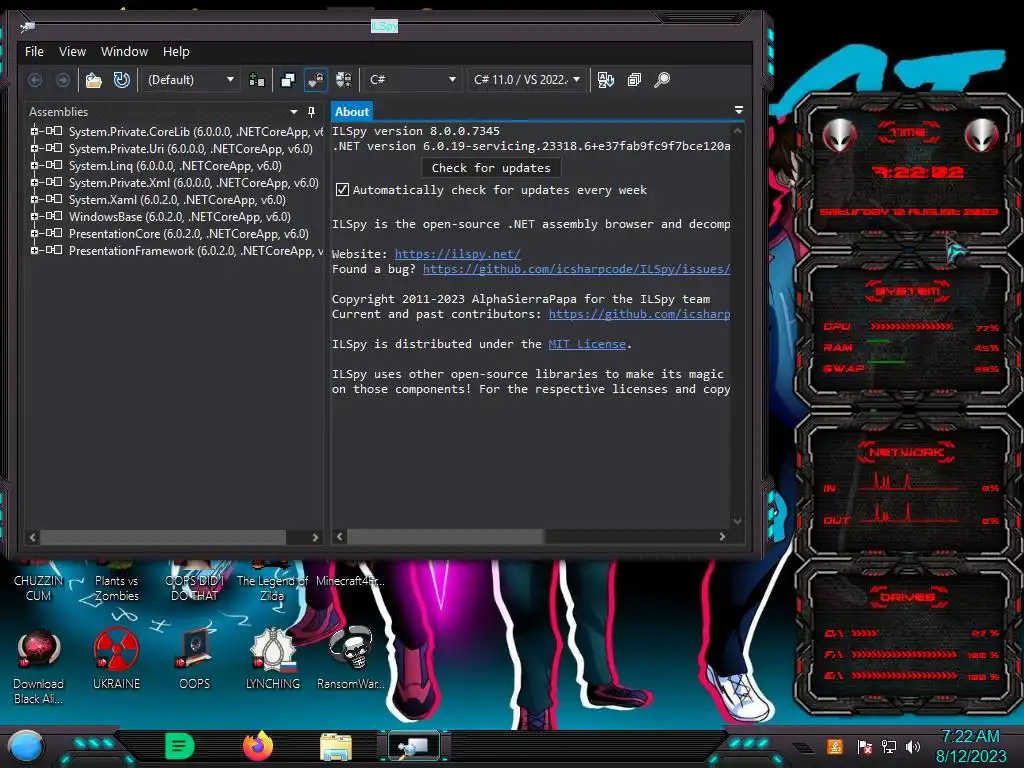The image size is (1024, 768).
Task: Toggle Show only public types button
Action: [x=288, y=80]
